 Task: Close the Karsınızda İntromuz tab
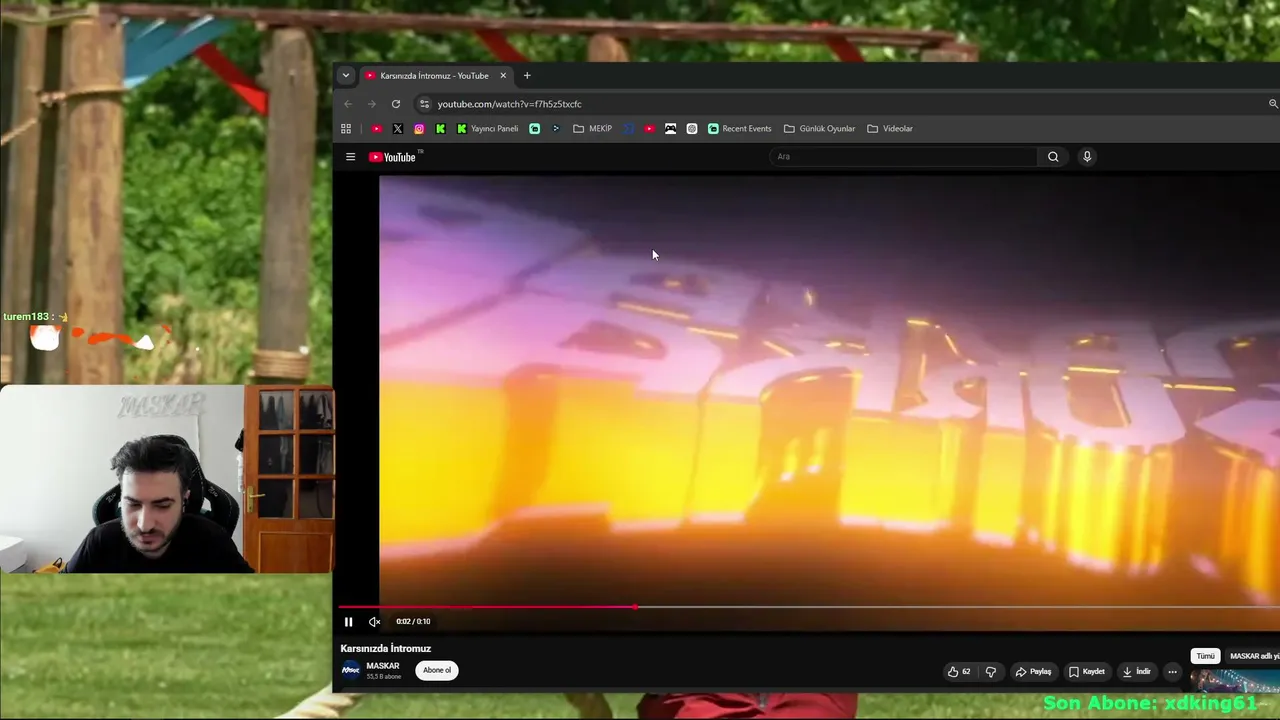tap(503, 76)
